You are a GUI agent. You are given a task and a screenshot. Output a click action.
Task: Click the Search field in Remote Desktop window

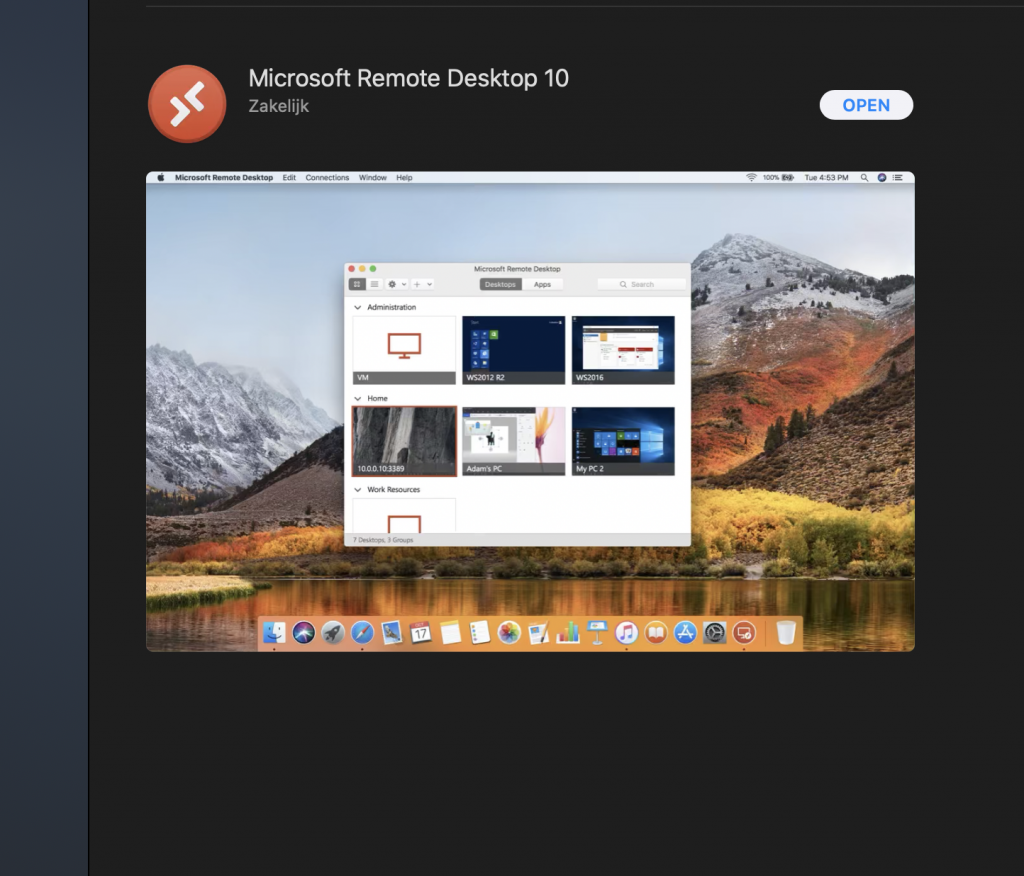tap(641, 284)
